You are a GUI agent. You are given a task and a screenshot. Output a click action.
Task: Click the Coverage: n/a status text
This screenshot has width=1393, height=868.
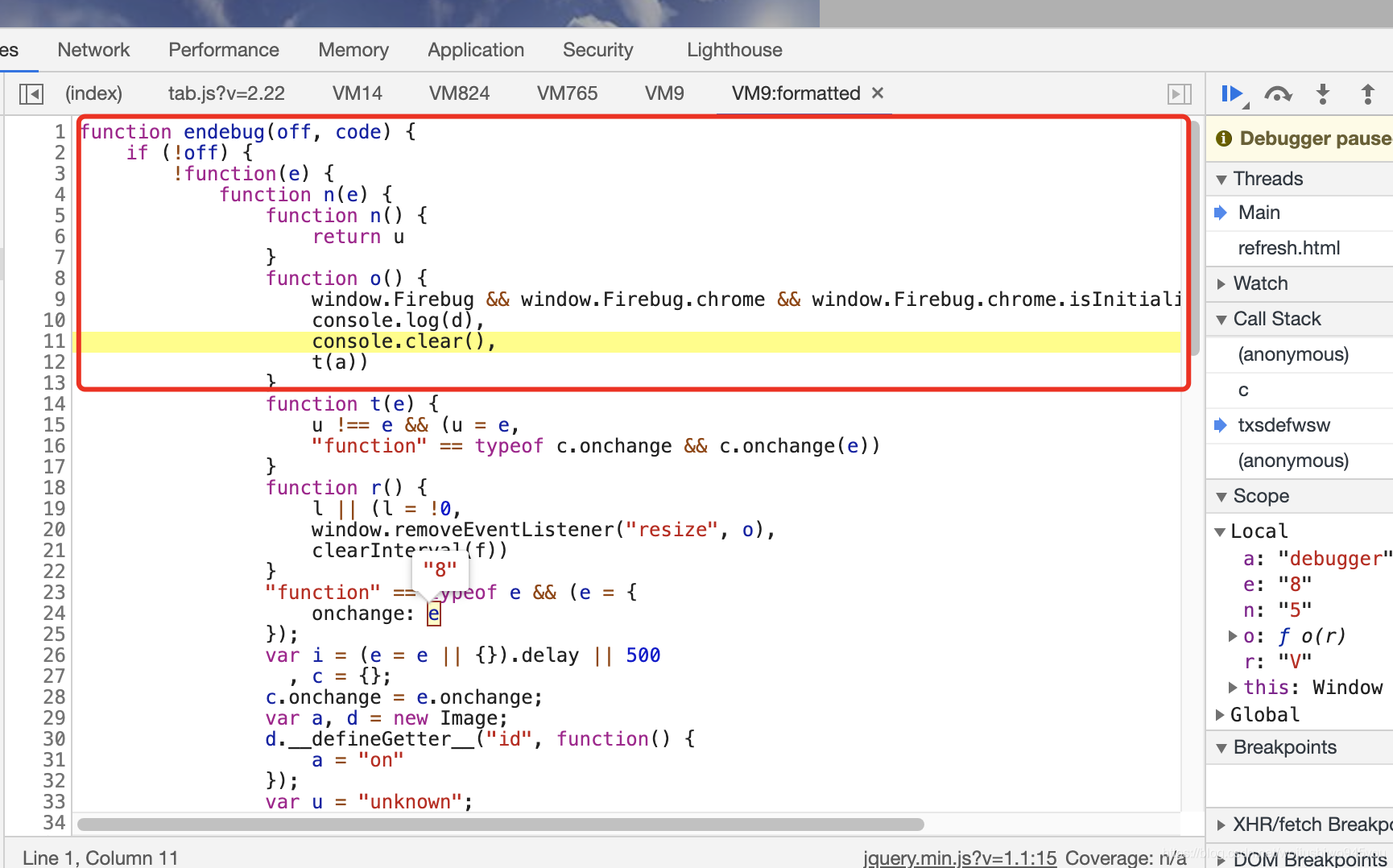pos(1126,858)
